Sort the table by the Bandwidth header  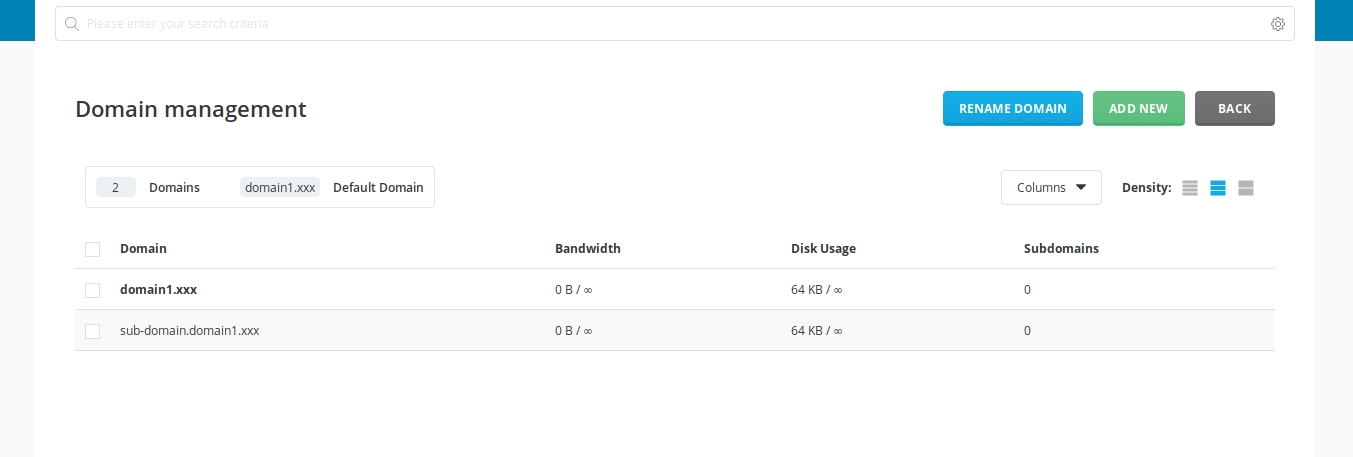[x=588, y=249]
